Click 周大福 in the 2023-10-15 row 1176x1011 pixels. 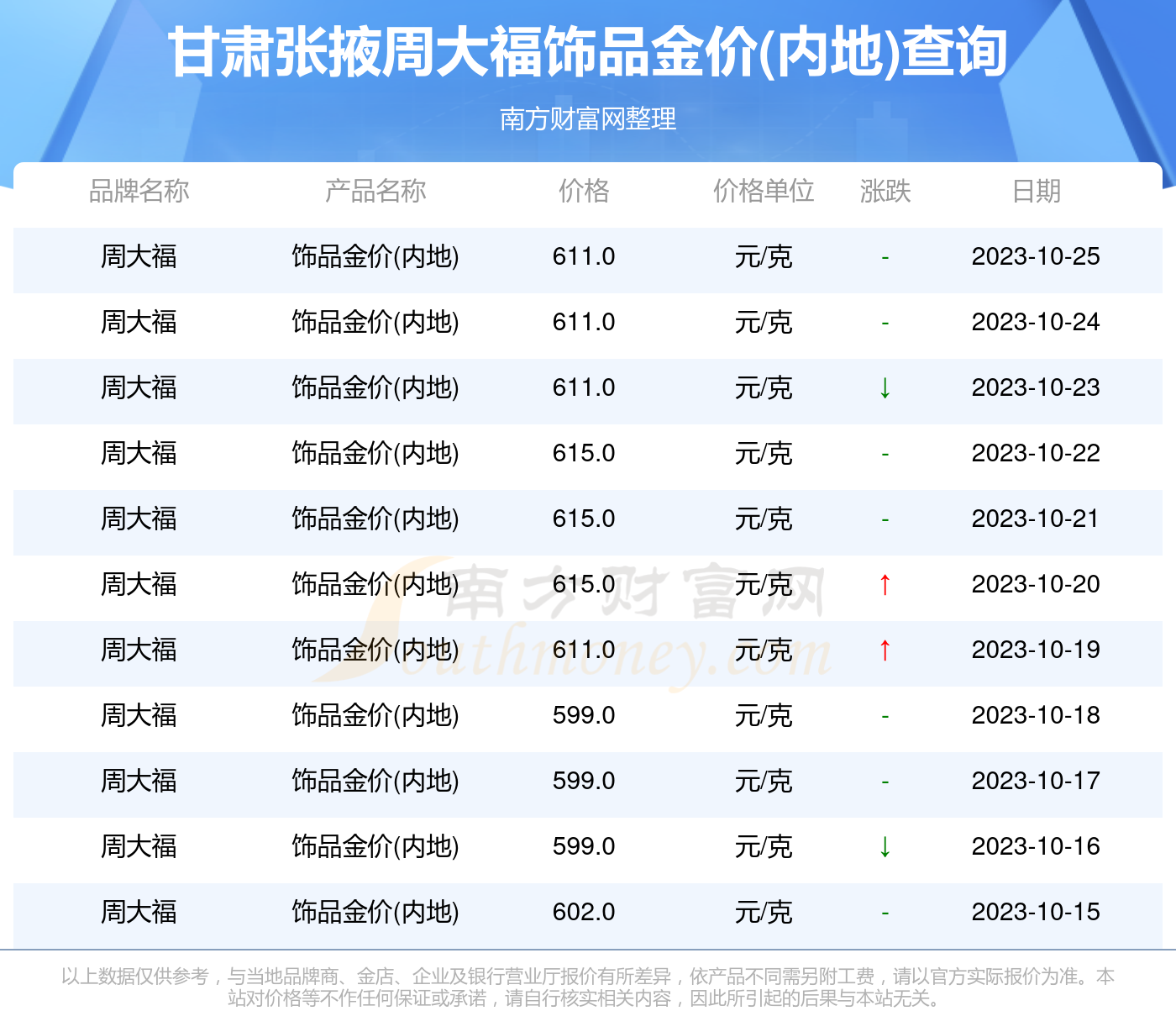pyautogui.click(x=139, y=912)
